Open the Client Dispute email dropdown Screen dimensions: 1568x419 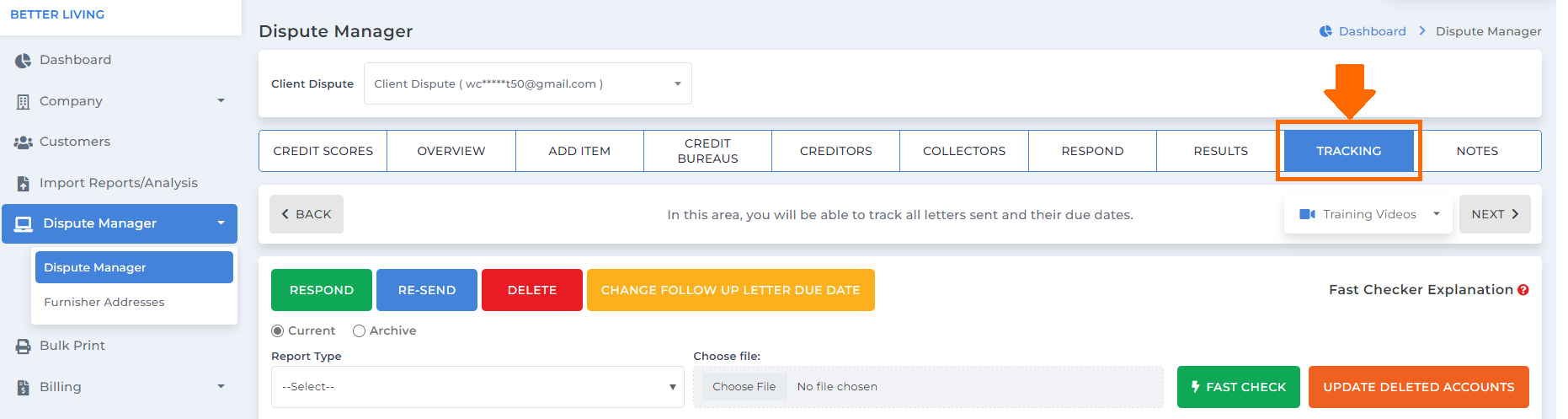(528, 83)
